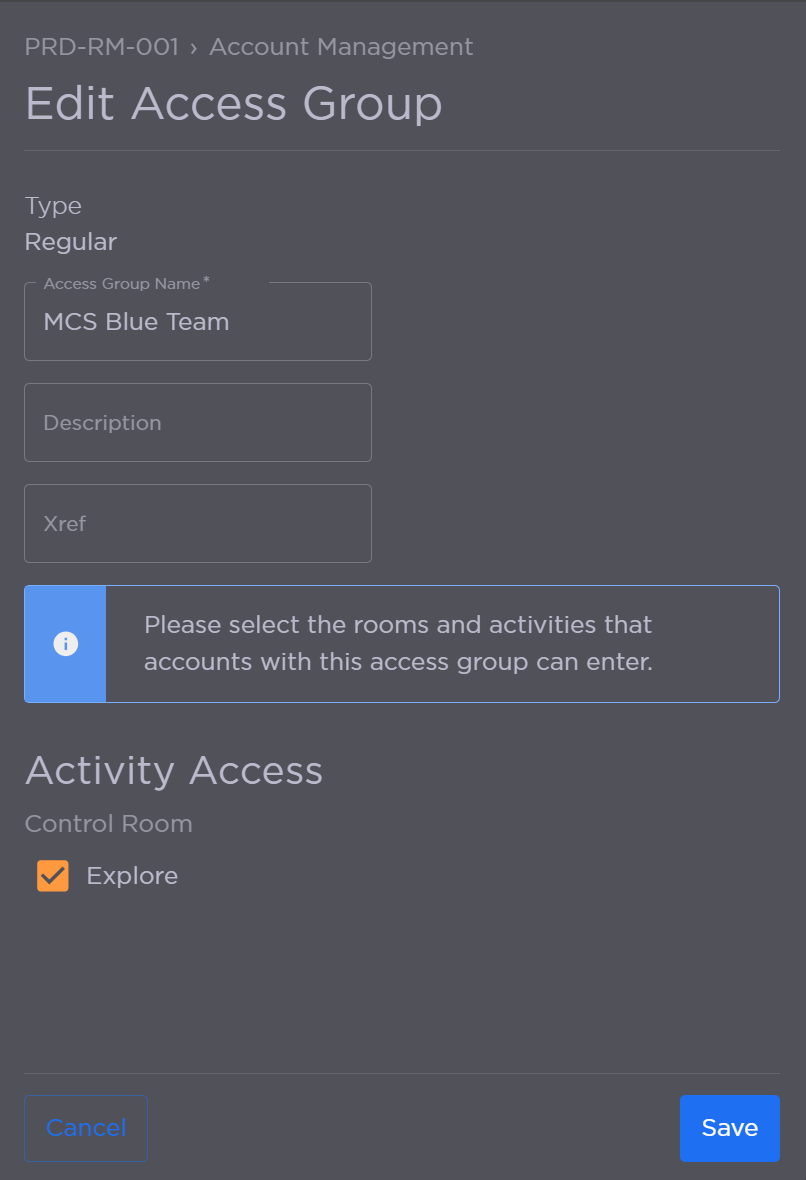Click the info icon in the notice banner
This screenshot has width=806, height=1180.
(64, 644)
